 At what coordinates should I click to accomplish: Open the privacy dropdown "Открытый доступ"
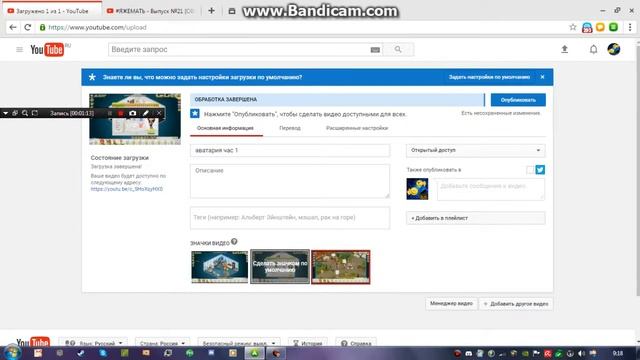point(475,150)
